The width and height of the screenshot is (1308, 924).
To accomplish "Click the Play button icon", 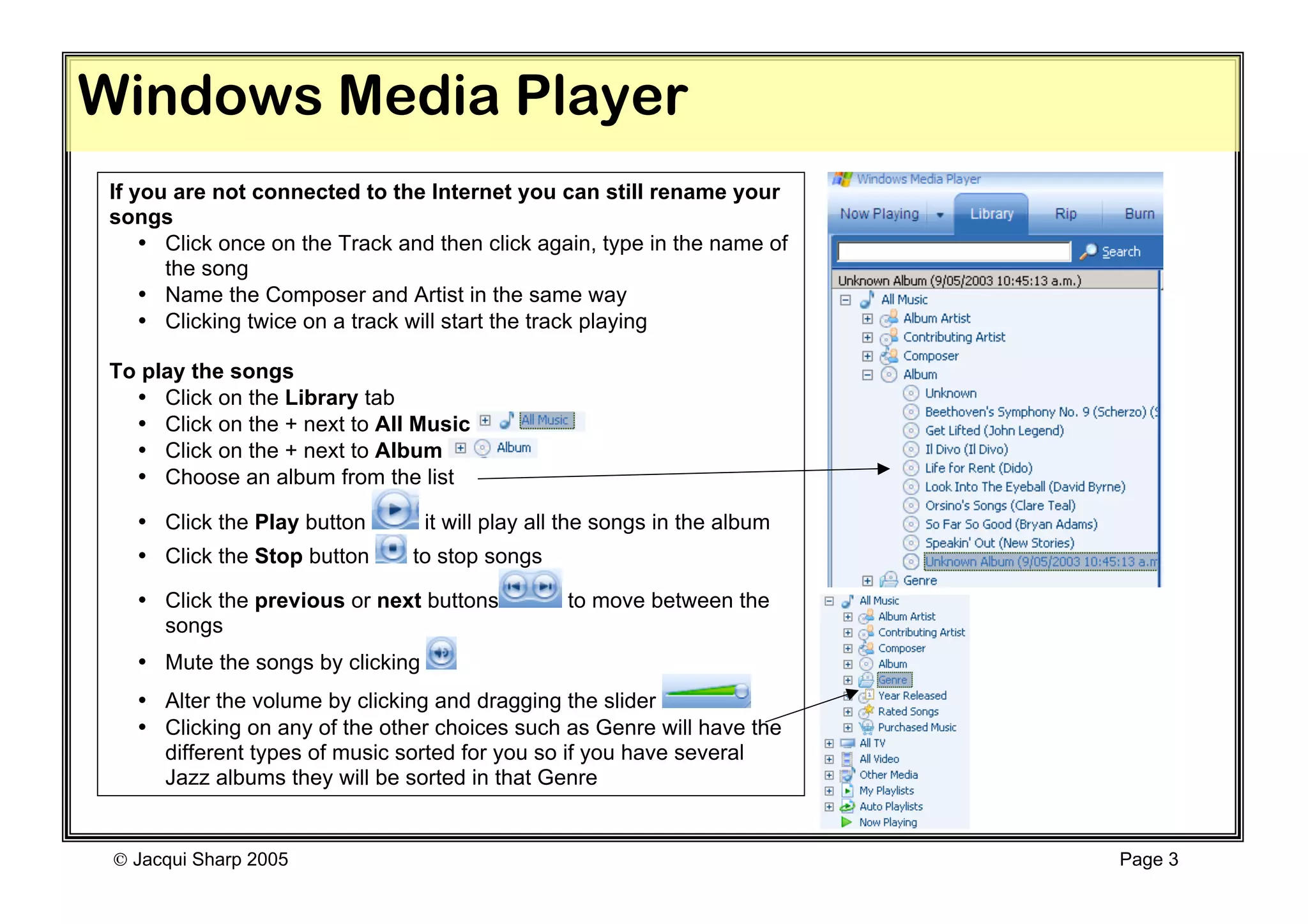I will coord(394,510).
